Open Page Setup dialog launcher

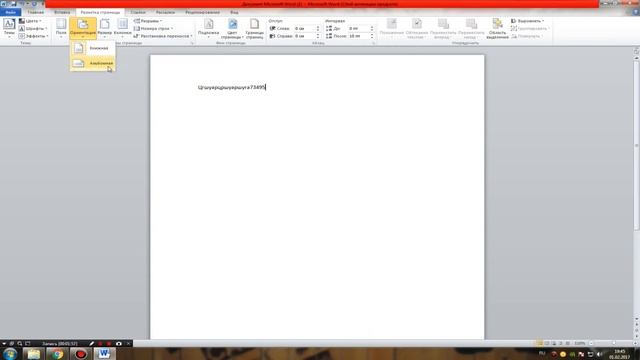(x=192, y=43)
